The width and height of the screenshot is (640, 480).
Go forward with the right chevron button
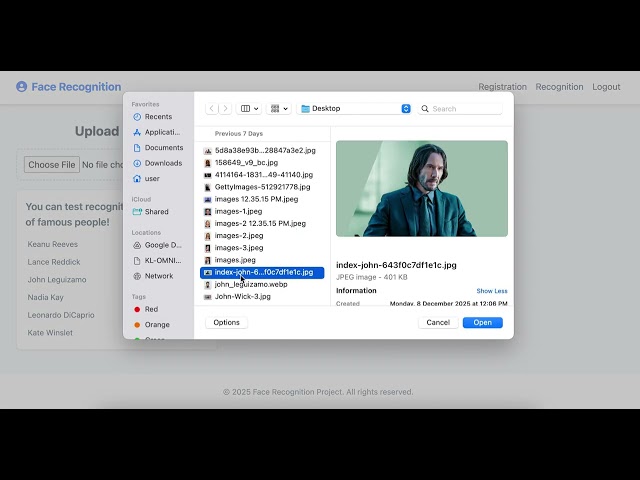(225, 109)
